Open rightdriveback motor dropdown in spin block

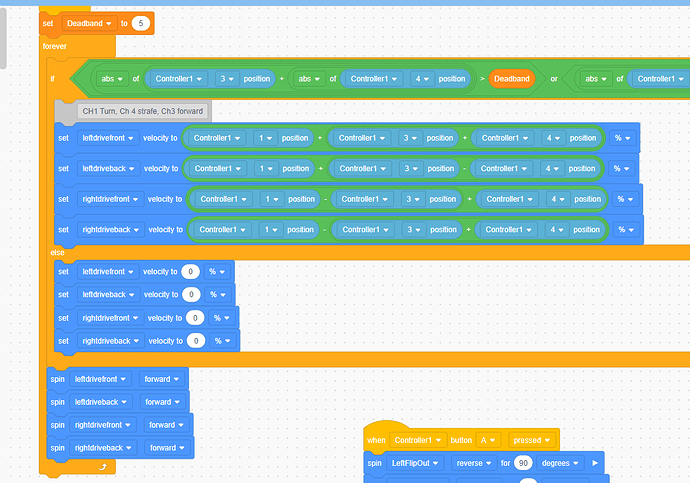click(x=103, y=448)
